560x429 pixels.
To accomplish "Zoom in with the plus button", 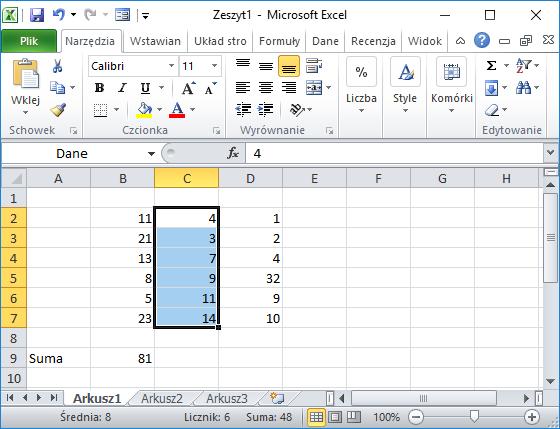I will [532, 417].
